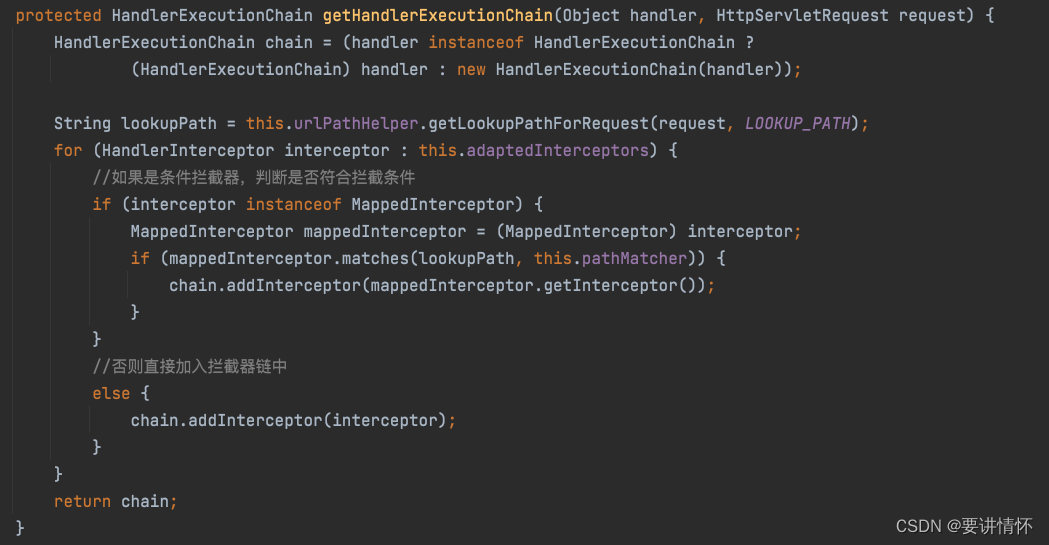This screenshot has width=1049, height=545.
Task: Click the HandlerInterceptor type in the loop
Action: [x=188, y=150]
